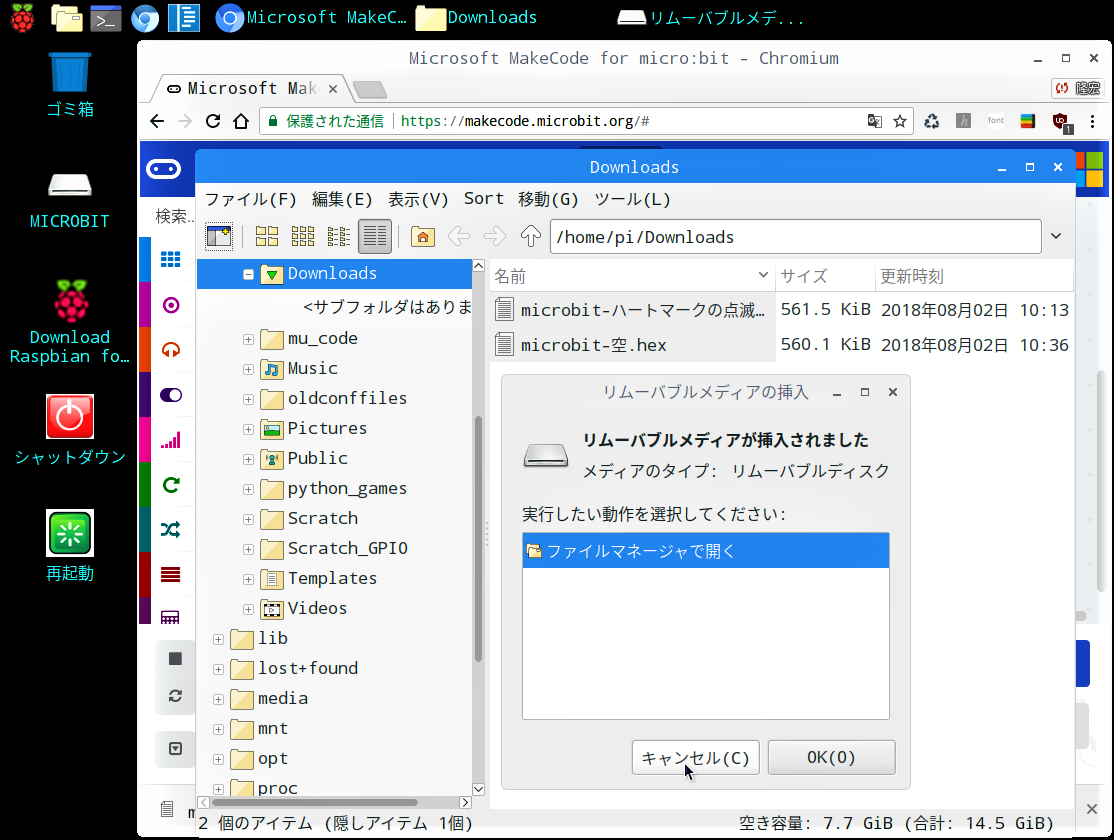Reload the MakeCode page in Chromium
The width and height of the screenshot is (1114, 840).
[x=212, y=121]
